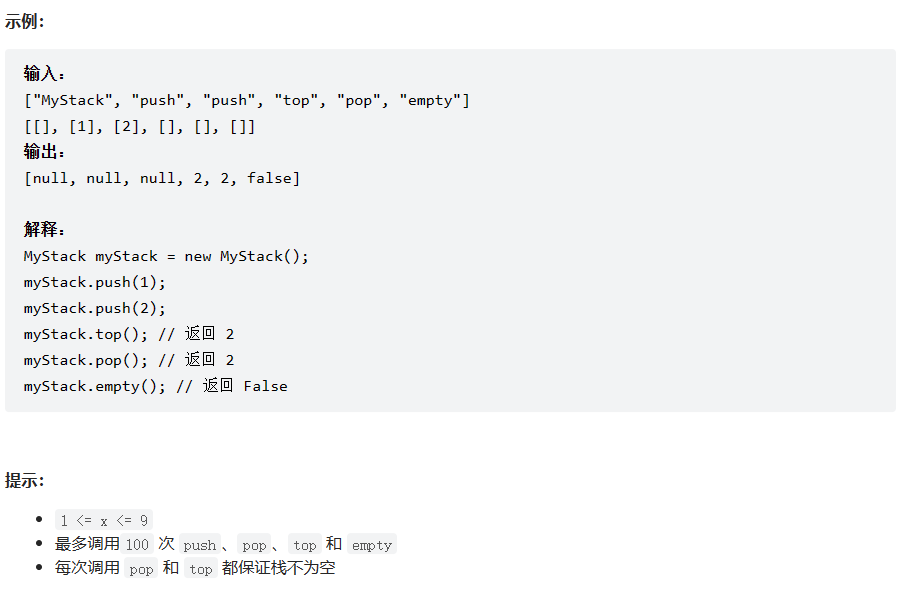The image size is (907, 591).
Task: Click the myStack.pop() line
Action: click(x=129, y=360)
